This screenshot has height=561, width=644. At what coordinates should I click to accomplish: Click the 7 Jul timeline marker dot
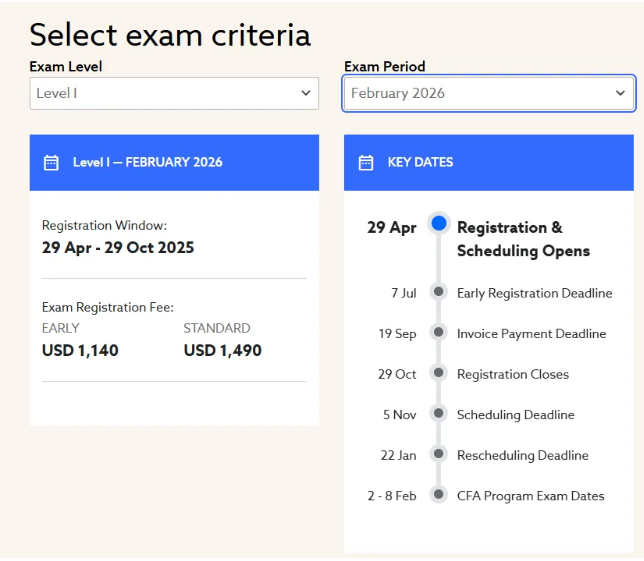[x=438, y=292]
